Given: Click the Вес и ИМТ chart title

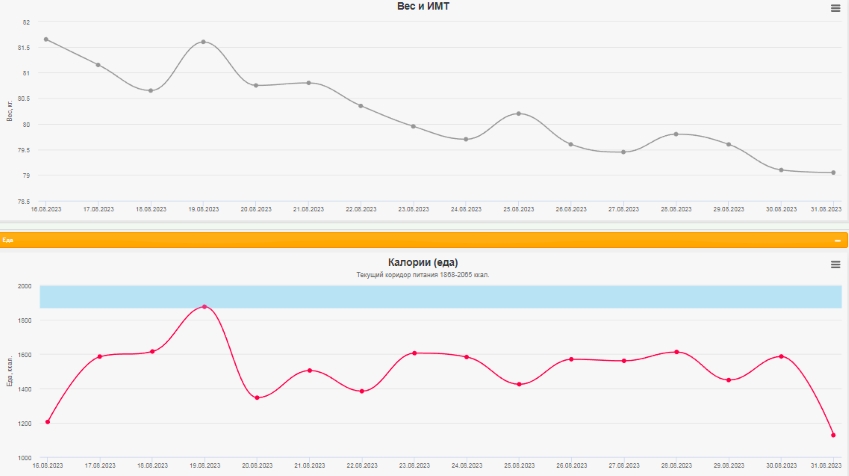Looking at the screenshot, I should click(x=423, y=6).
